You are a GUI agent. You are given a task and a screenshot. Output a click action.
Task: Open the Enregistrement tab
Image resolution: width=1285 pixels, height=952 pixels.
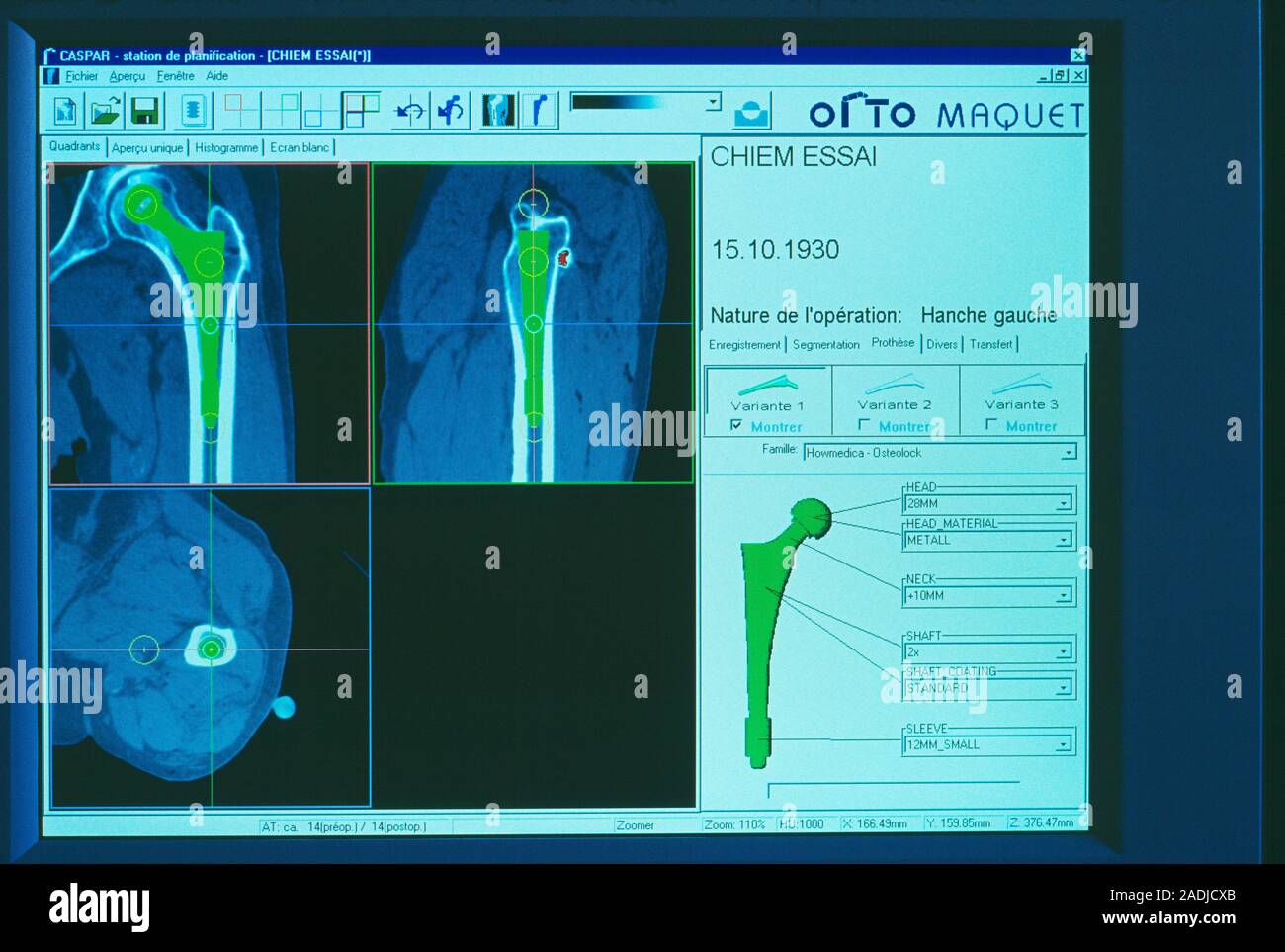744,345
